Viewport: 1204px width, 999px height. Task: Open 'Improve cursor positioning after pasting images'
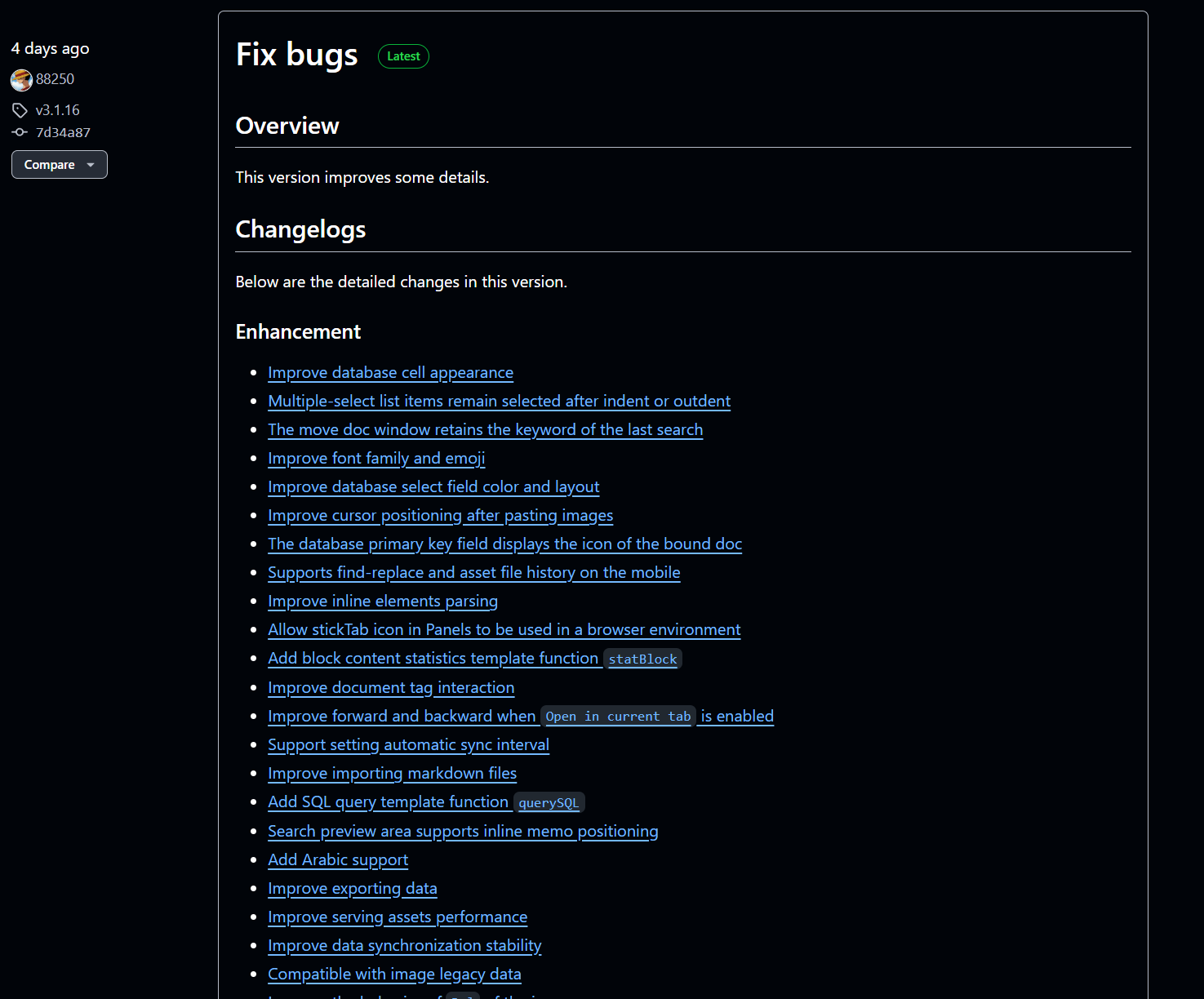point(441,516)
